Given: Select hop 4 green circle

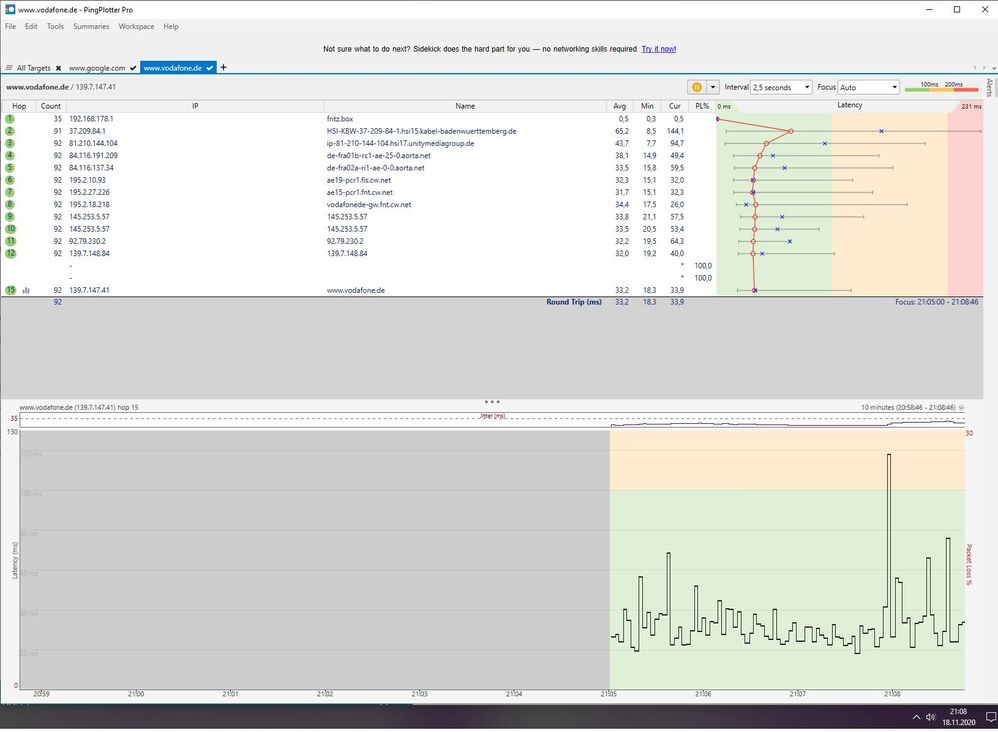Looking at the screenshot, I should coord(10,155).
